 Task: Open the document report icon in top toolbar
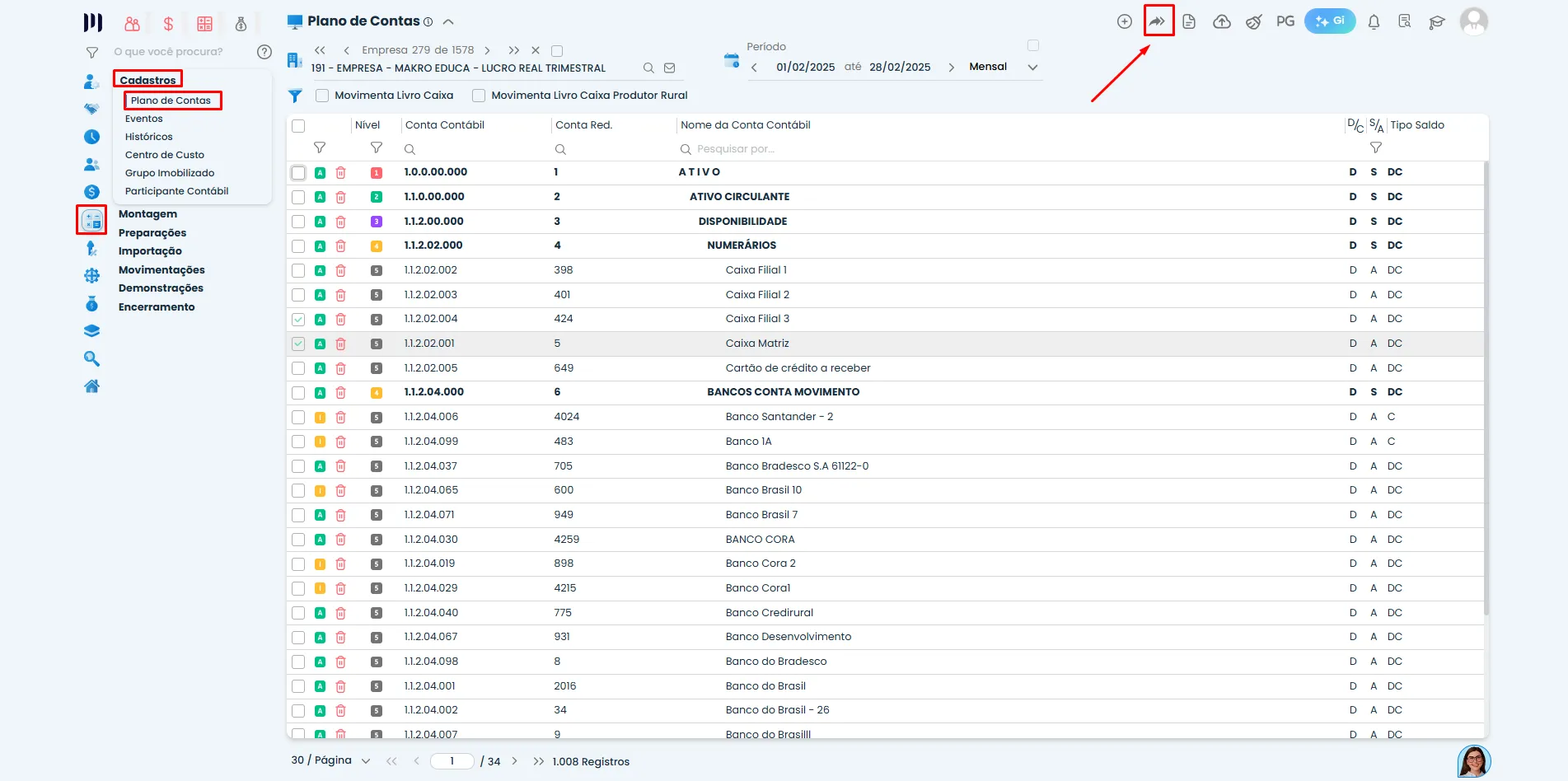1189,21
